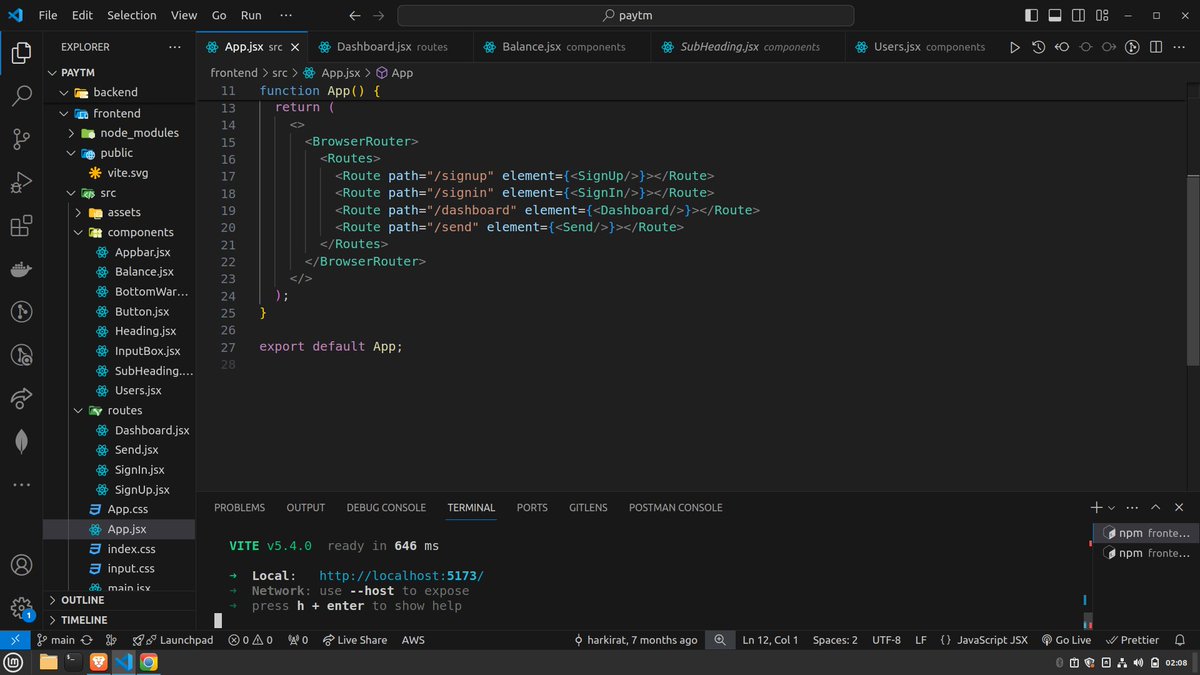
Task: Toggle Go Live server in status bar
Action: 1065,640
